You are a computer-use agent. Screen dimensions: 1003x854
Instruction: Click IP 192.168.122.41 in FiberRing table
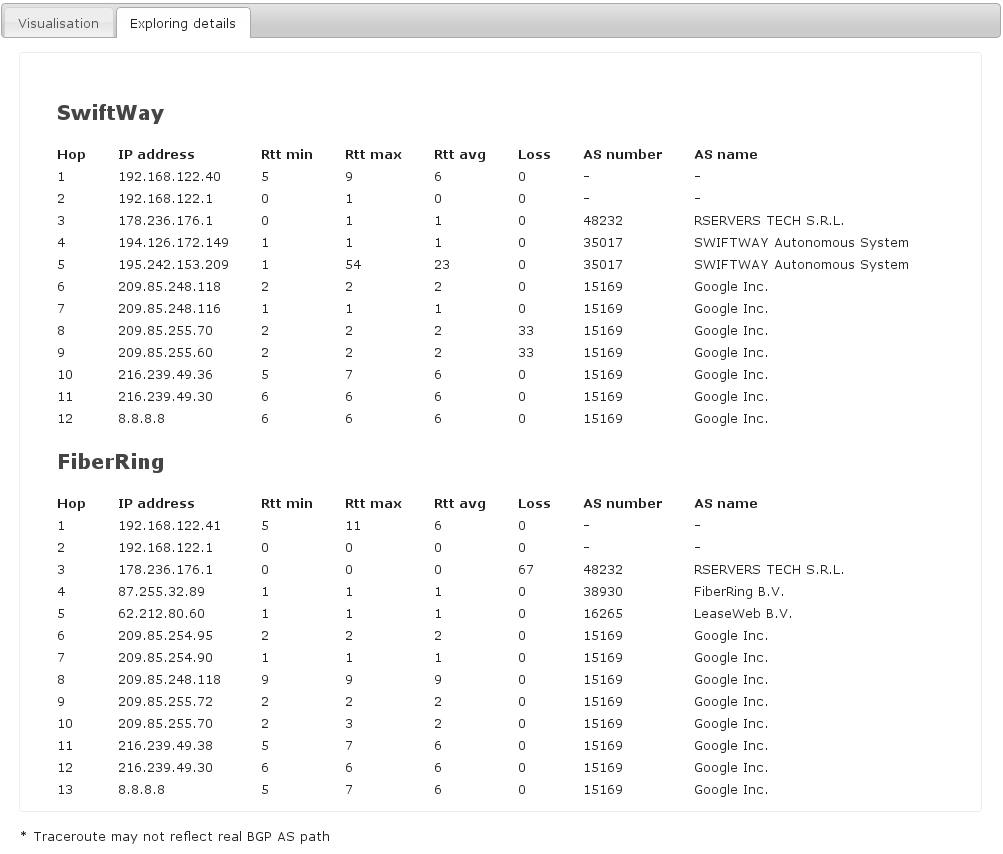(169, 526)
